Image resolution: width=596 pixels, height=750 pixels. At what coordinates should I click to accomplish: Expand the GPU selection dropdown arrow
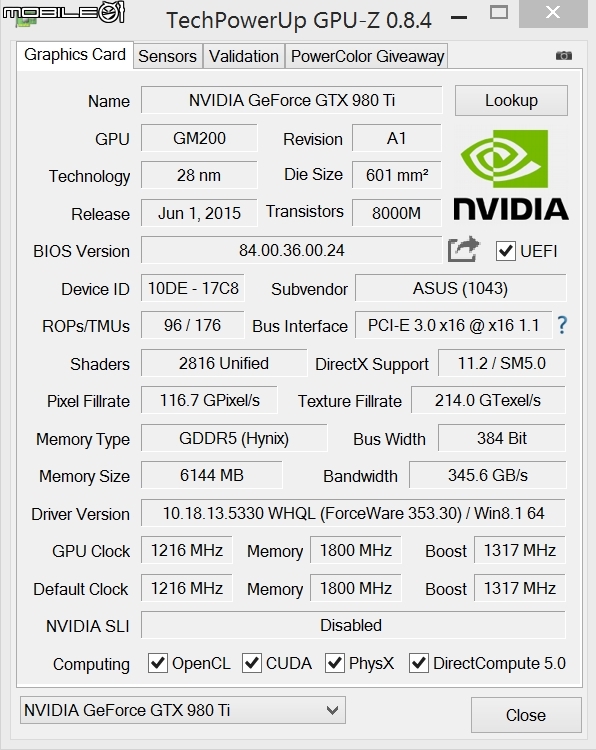click(332, 710)
